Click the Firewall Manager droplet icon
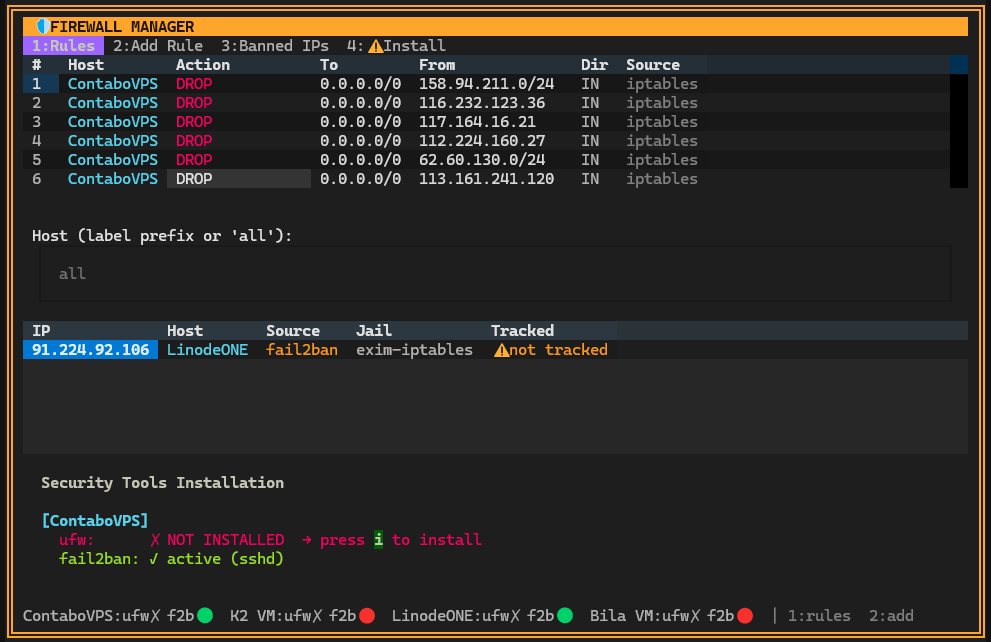Viewport: 991px width, 642px height. [x=41, y=26]
